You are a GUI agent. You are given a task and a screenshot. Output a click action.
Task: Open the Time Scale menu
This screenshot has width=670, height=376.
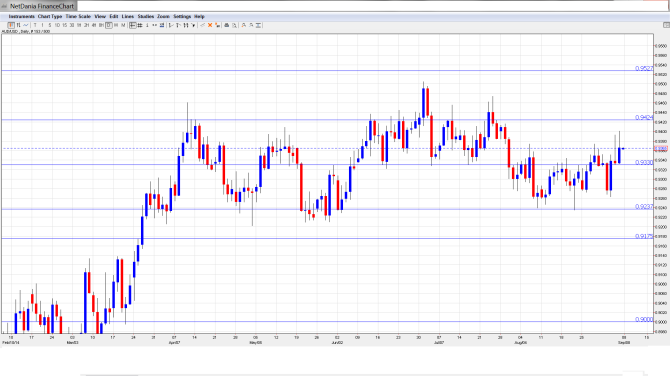pos(78,17)
